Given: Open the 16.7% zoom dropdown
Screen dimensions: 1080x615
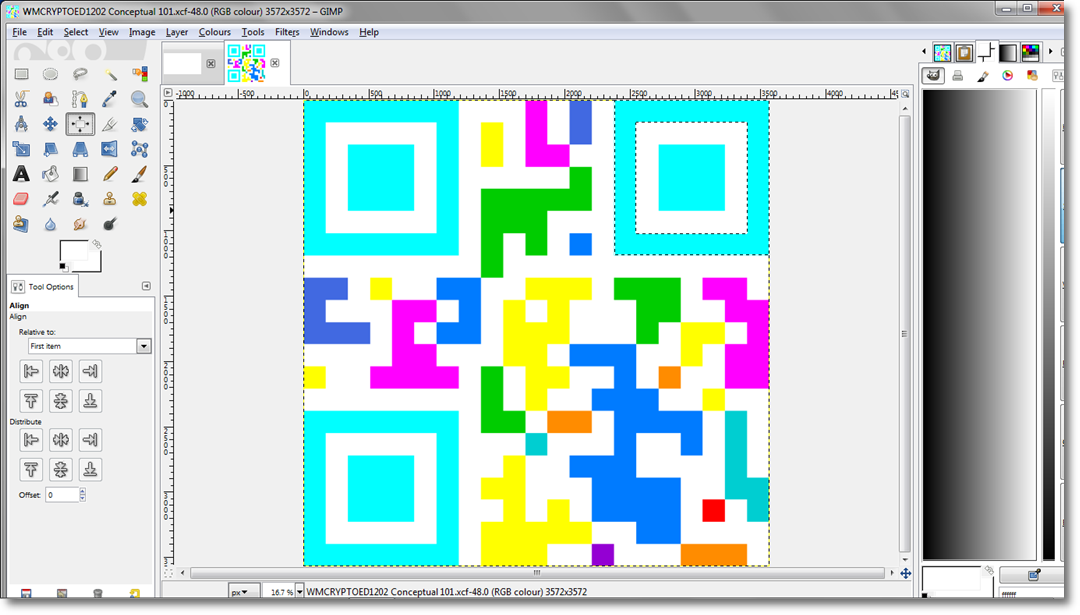Looking at the screenshot, I should 299,592.
